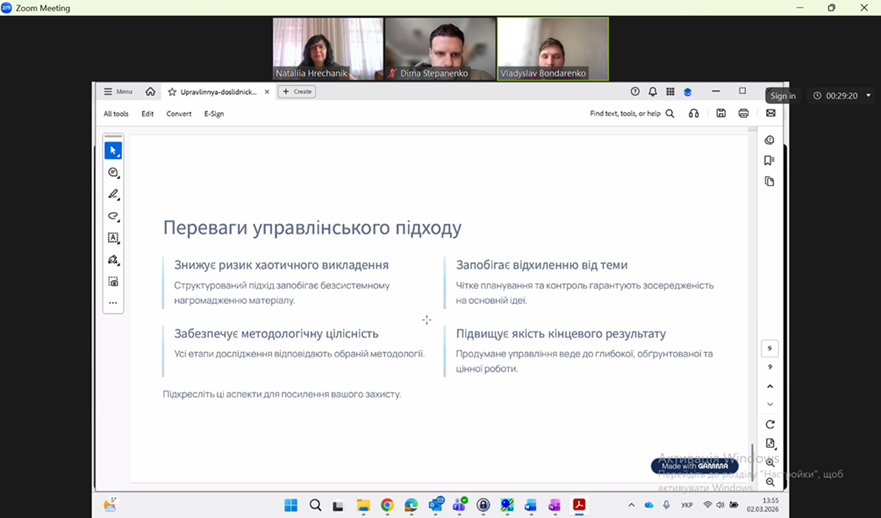
Task: Go to the next page with down chevron
Action: (770, 404)
